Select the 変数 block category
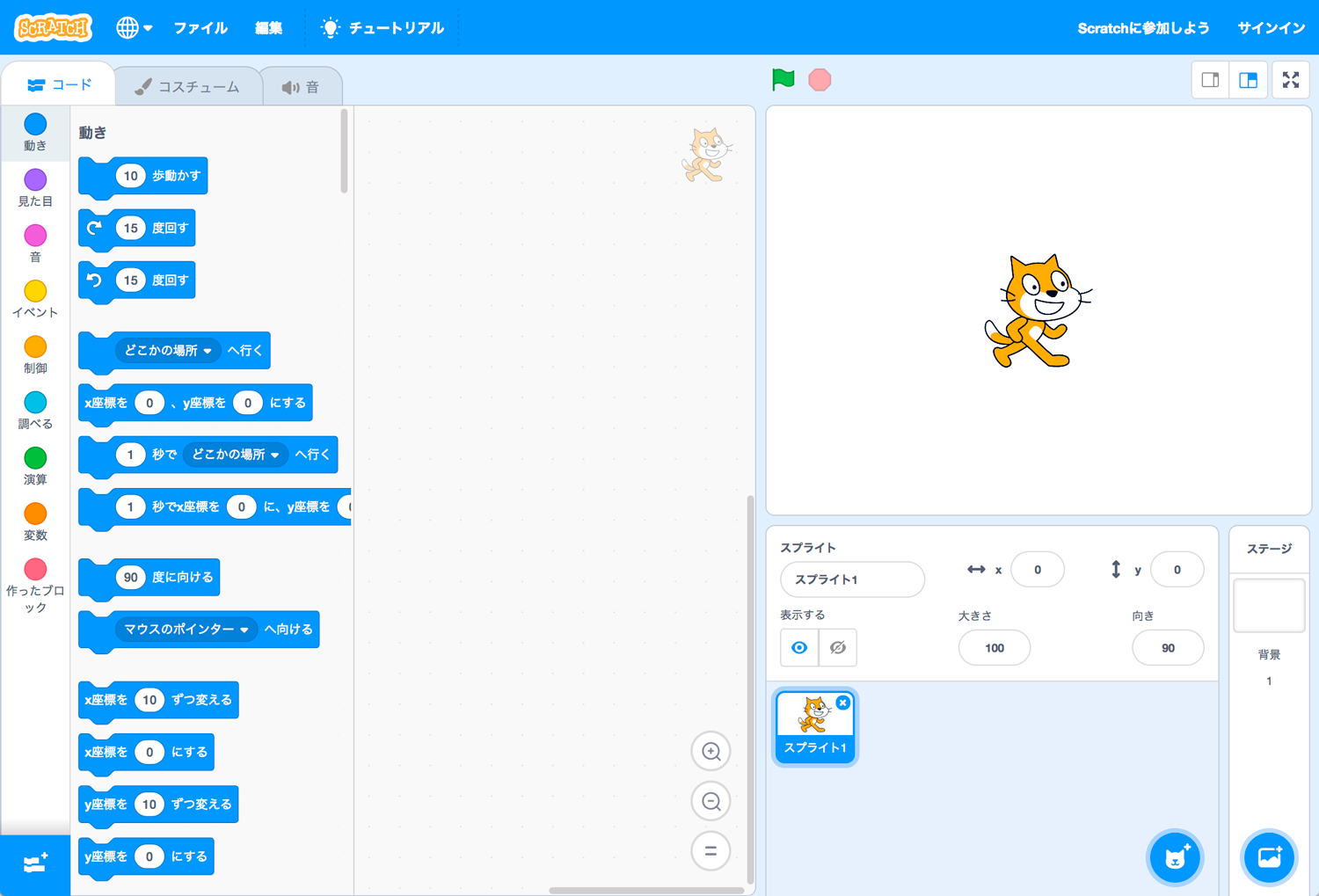 (35, 521)
